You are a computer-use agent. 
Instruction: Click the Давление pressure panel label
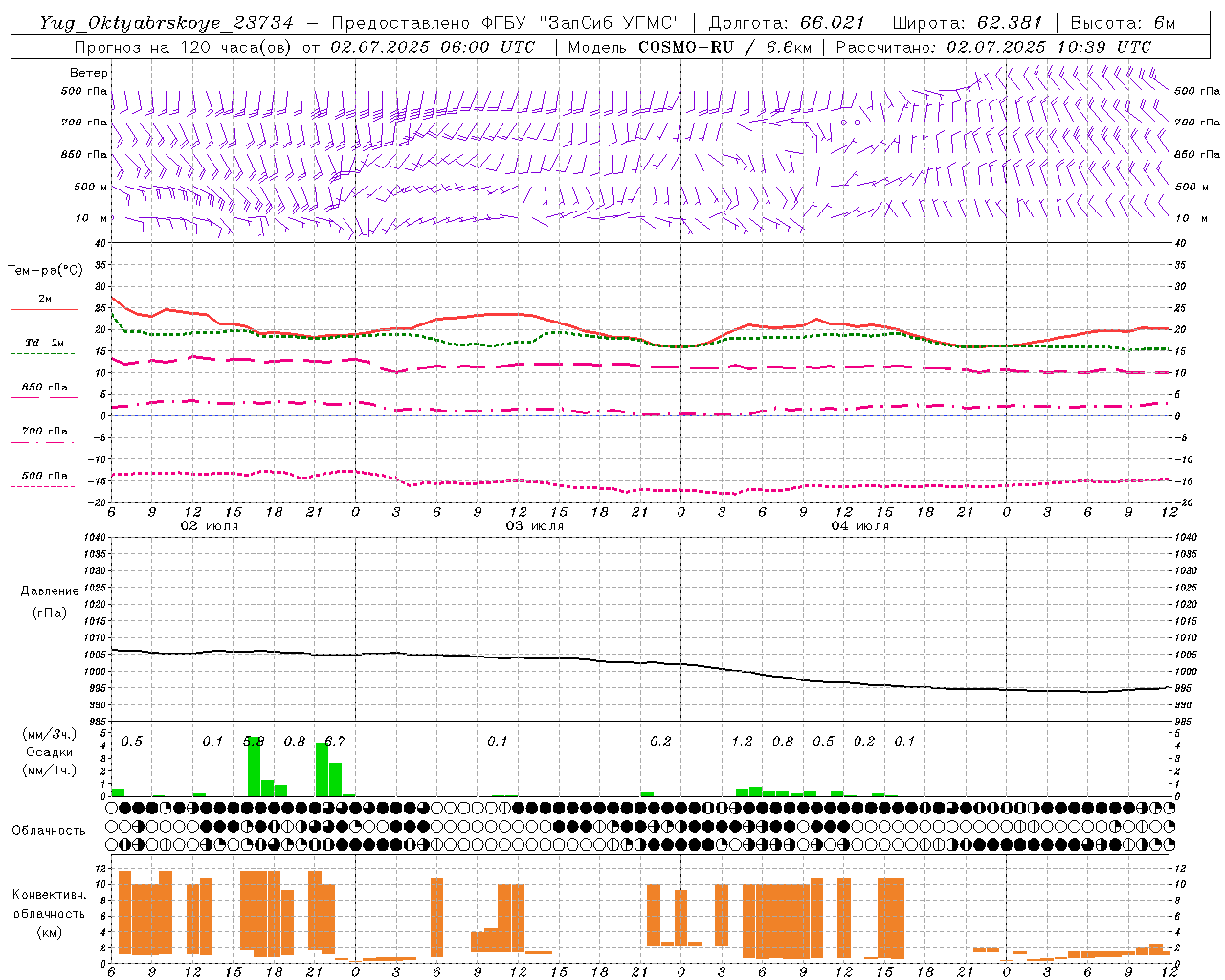pos(50,591)
